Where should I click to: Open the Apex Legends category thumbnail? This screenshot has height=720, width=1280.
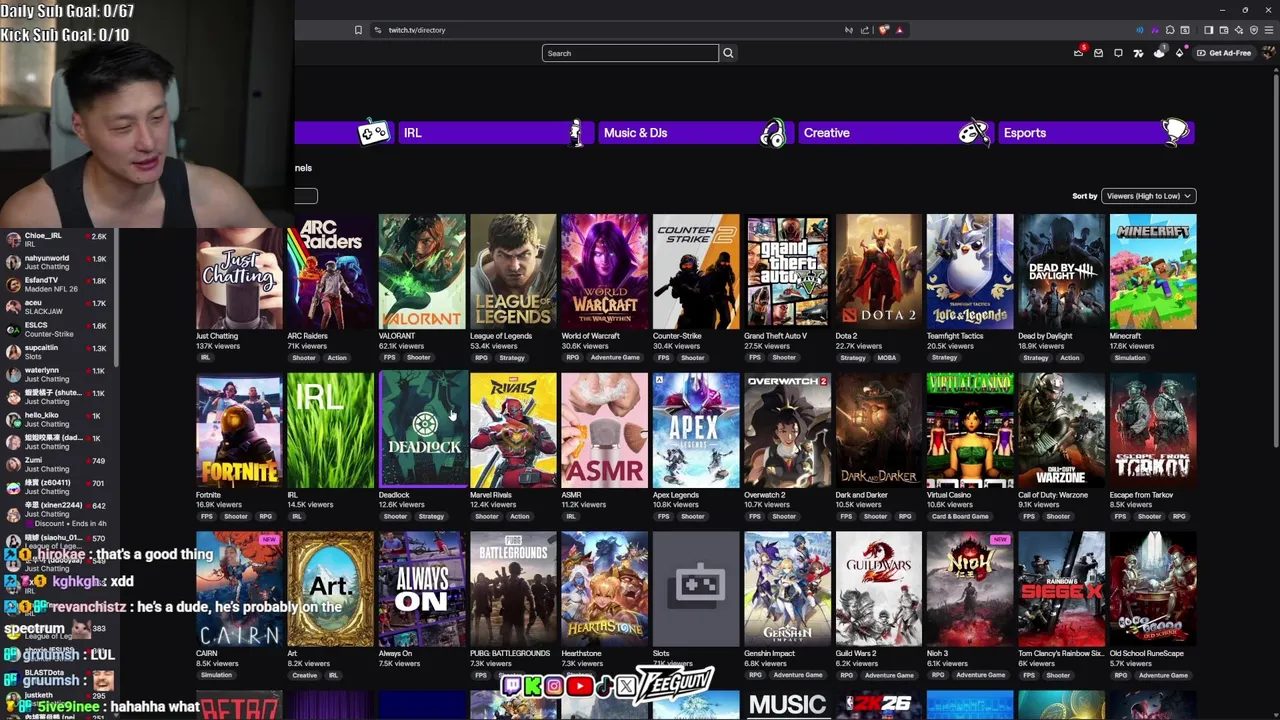point(696,431)
